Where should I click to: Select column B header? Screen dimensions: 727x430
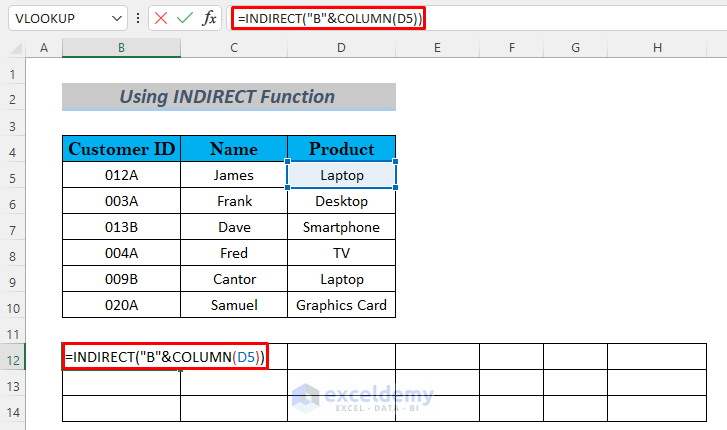121,48
